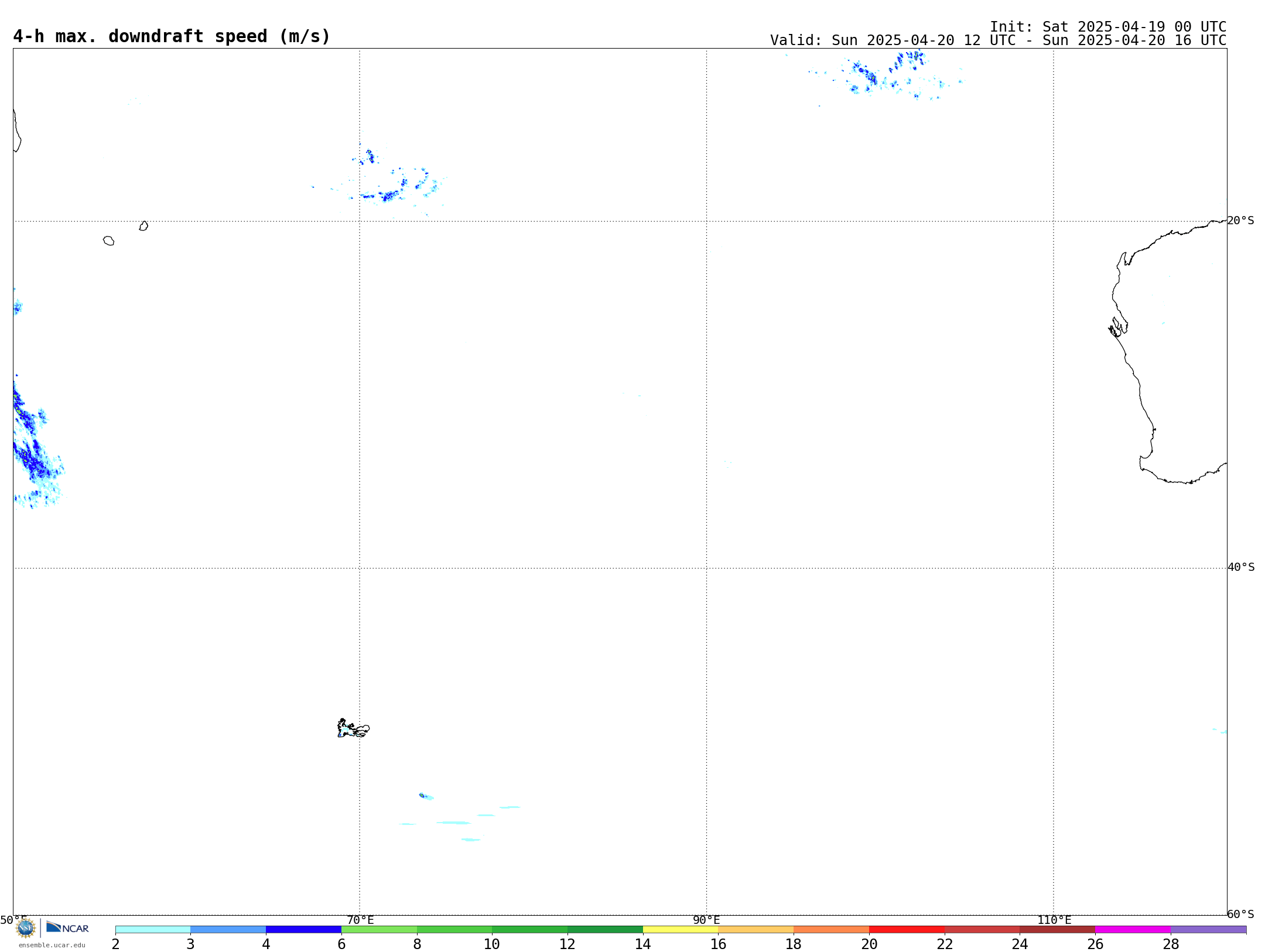Click the 70°E longitude label
Screen dimensions: 1265x952
point(360,920)
